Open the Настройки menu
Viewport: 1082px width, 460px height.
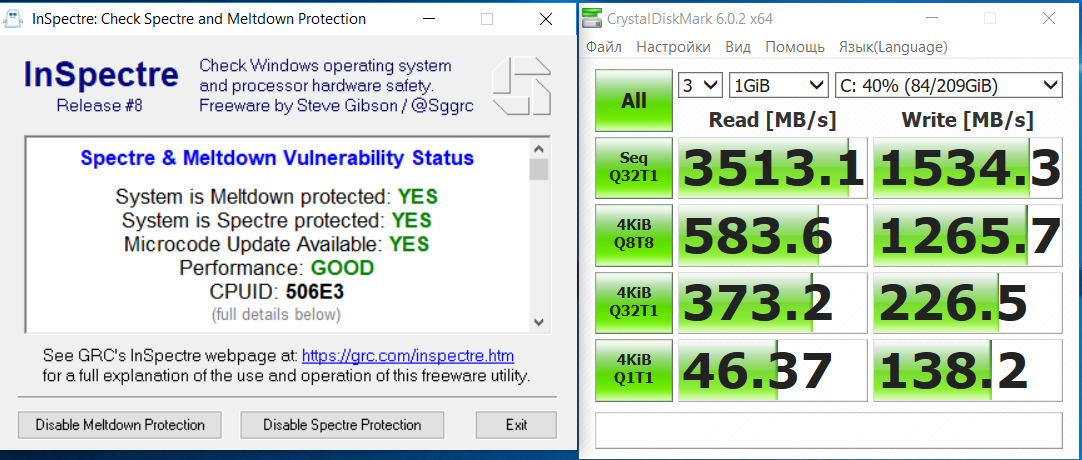pos(673,47)
